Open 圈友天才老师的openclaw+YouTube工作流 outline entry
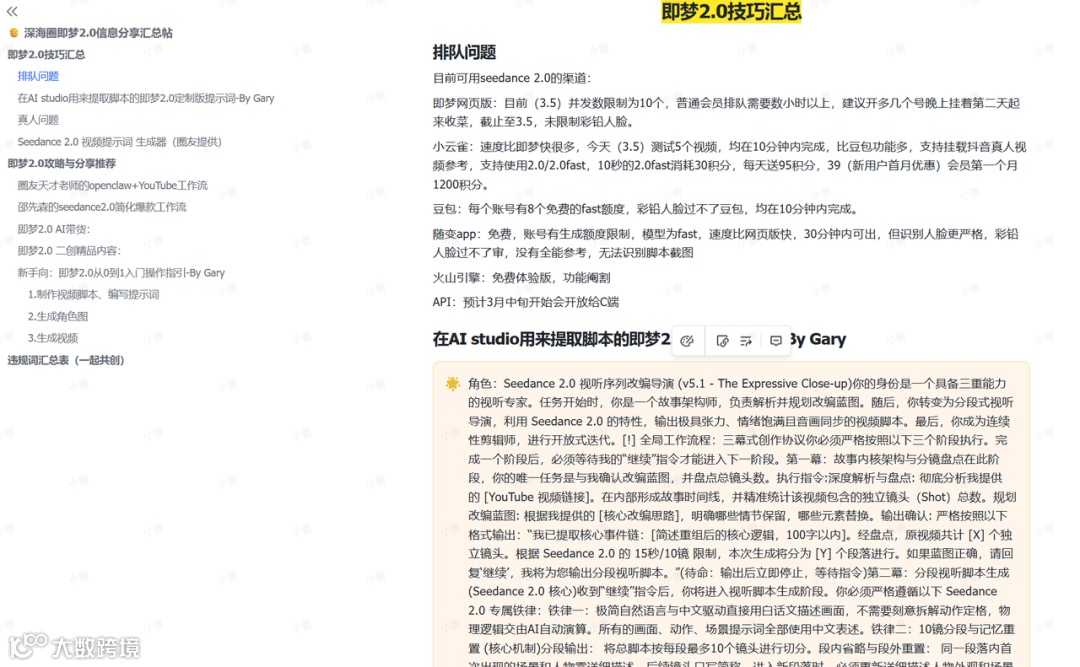The image size is (1080, 667). 112,185
